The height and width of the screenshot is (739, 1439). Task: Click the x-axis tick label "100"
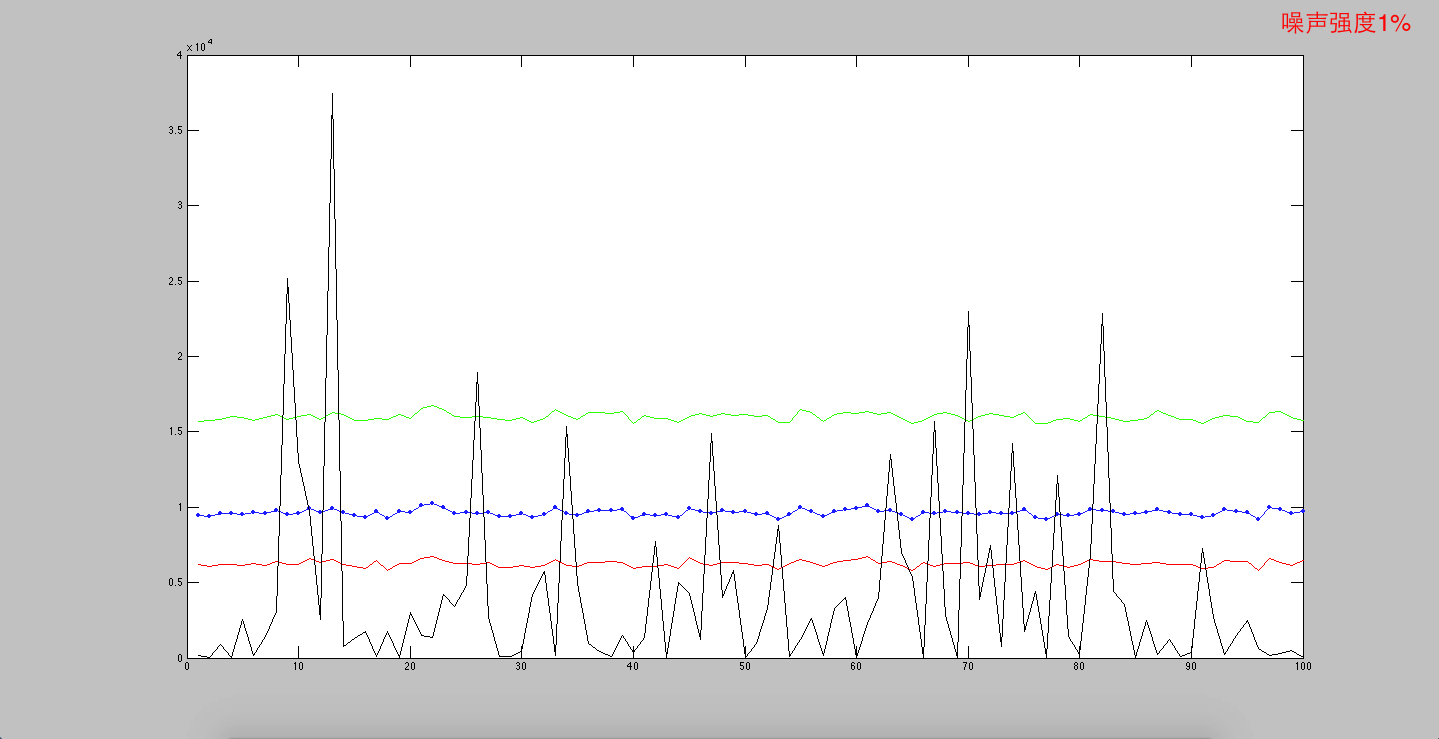1302,667
